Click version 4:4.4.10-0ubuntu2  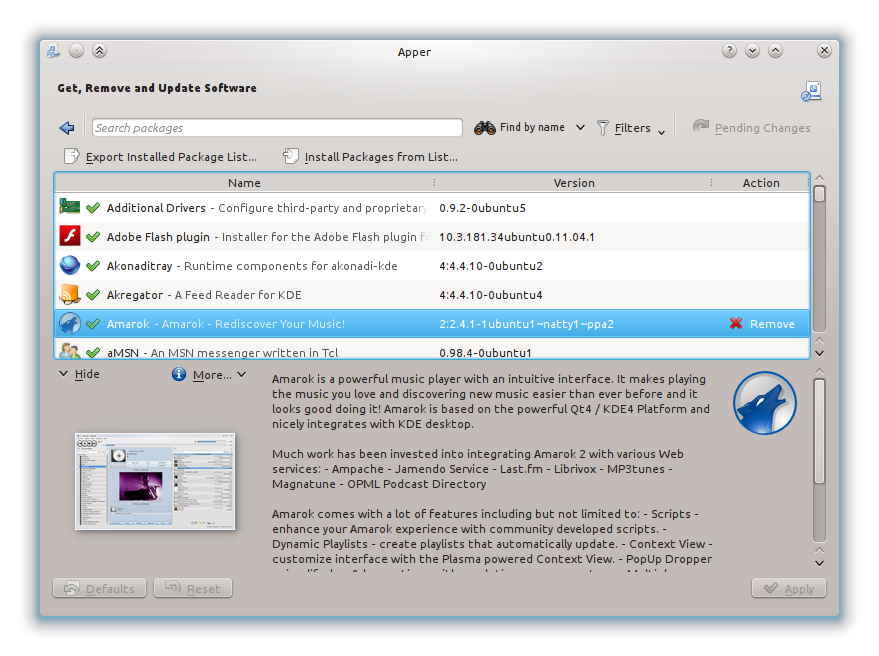tap(491, 266)
